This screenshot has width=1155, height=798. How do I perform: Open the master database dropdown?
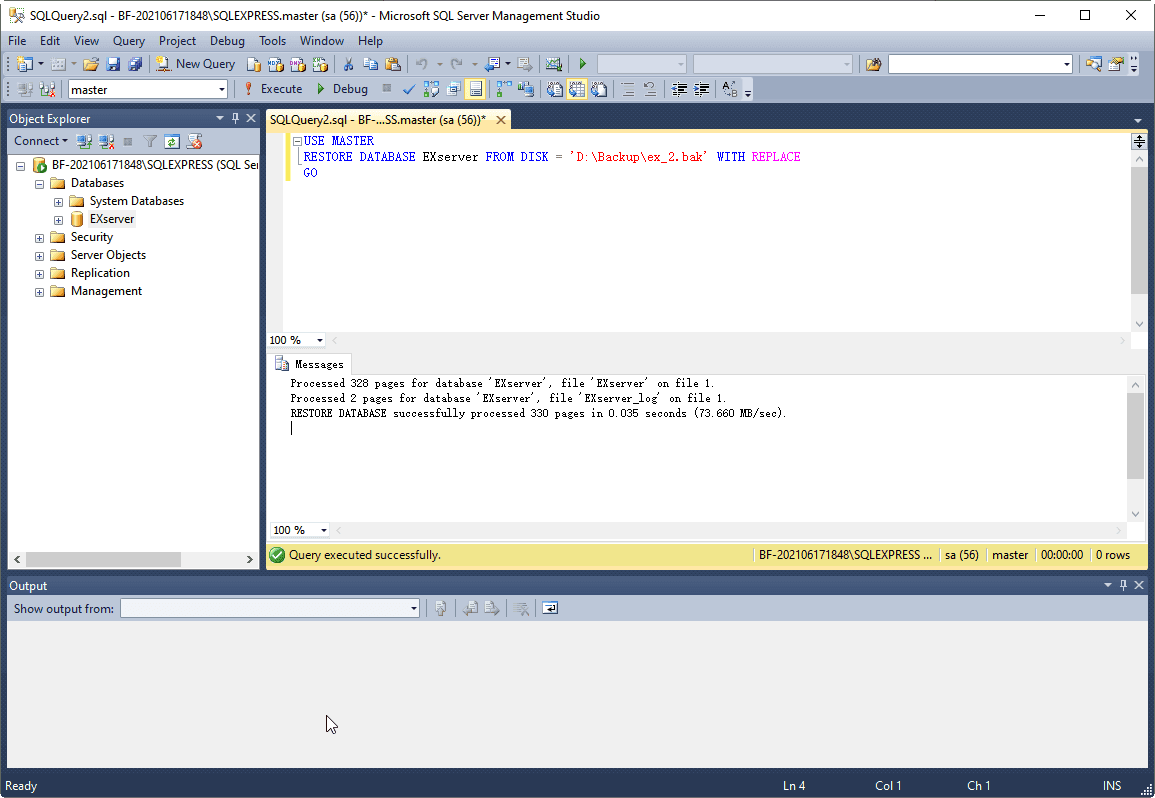(222, 89)
